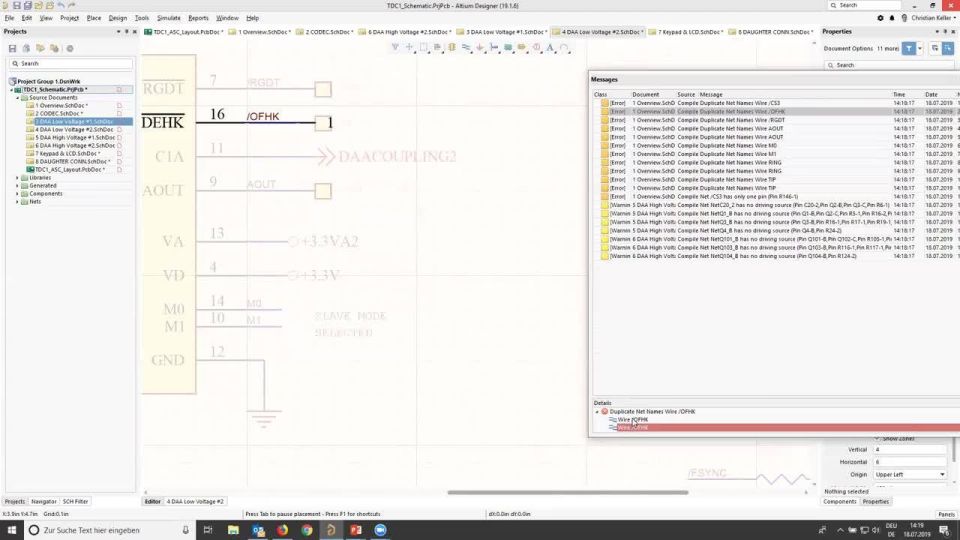Click the blue filter icon in Properties panel
Image resolution: width=960 pixels, height=540 pixels.
(909, 48)
